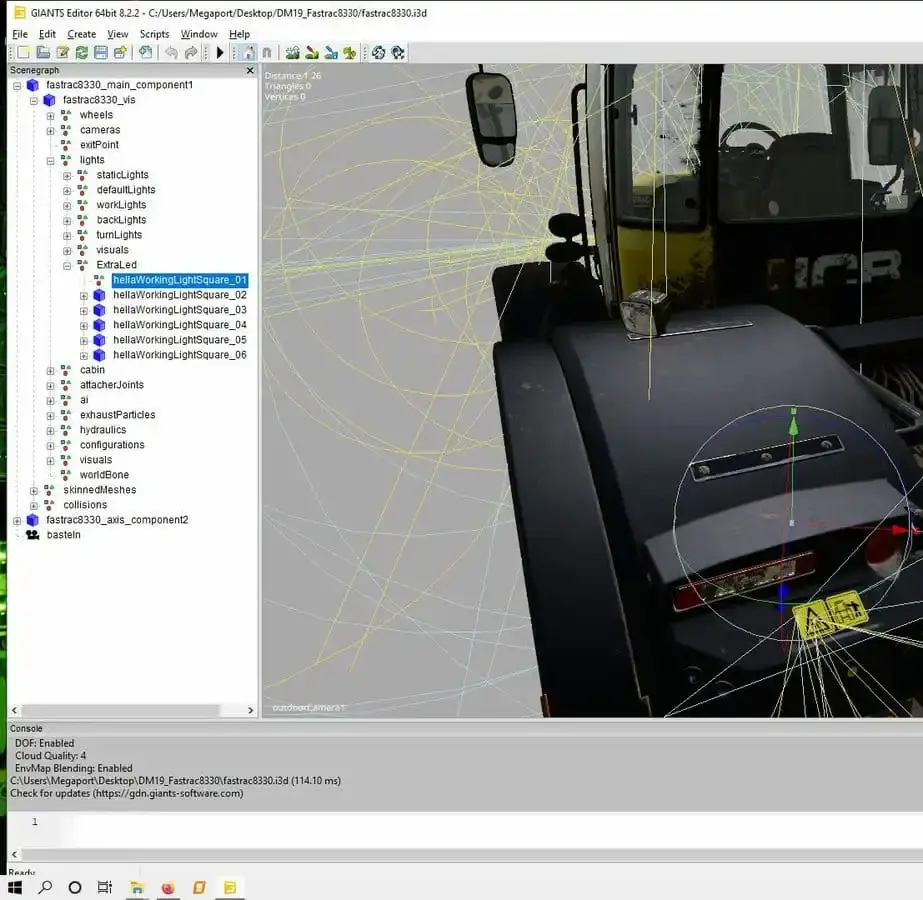Collapse the ExtraLed group
Viewport: 923px width, 900px height.
(x=67, y=265)
